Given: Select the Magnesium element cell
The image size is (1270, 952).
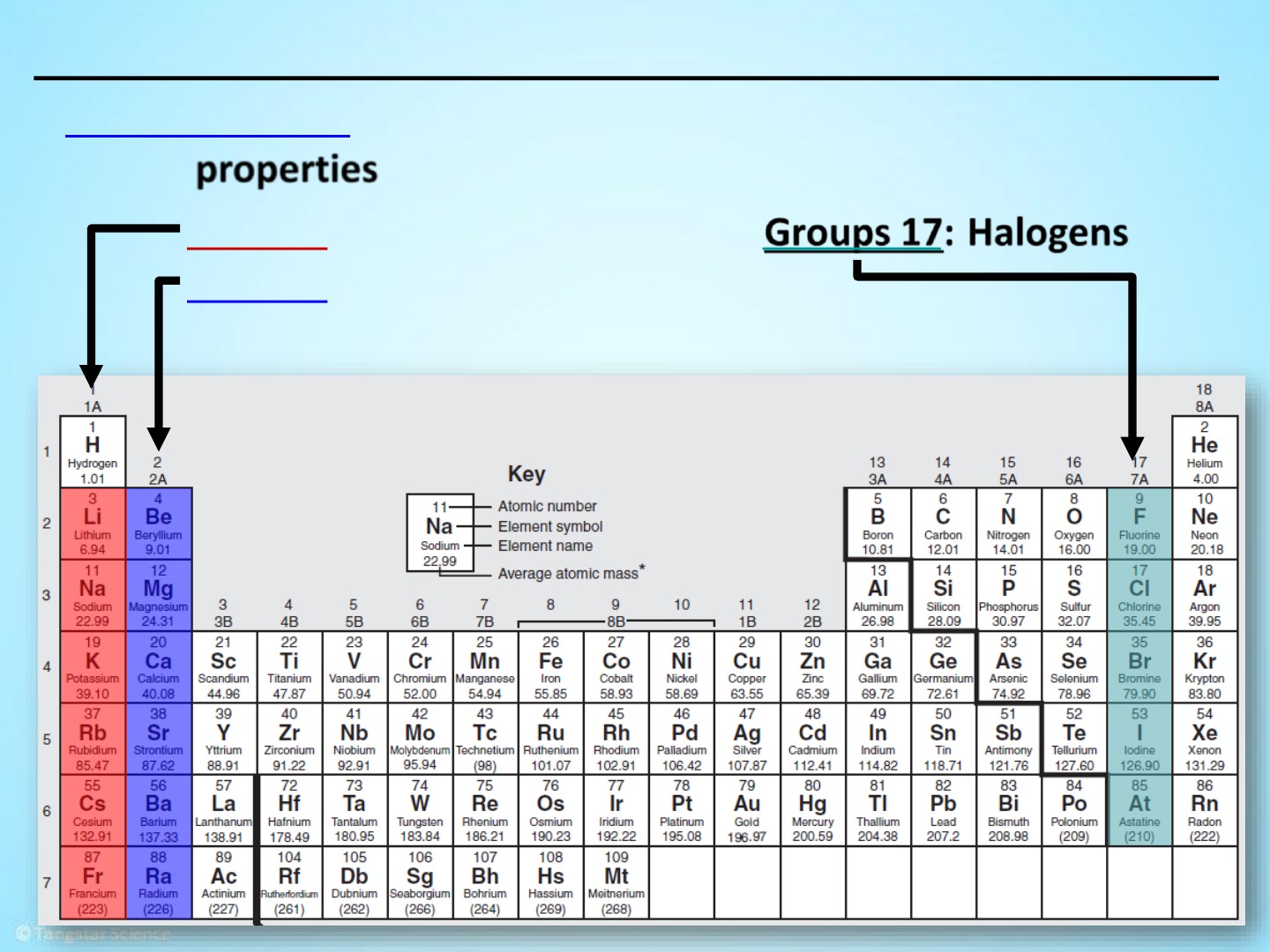Looking at the screenshot, I should tap(159, 595).
